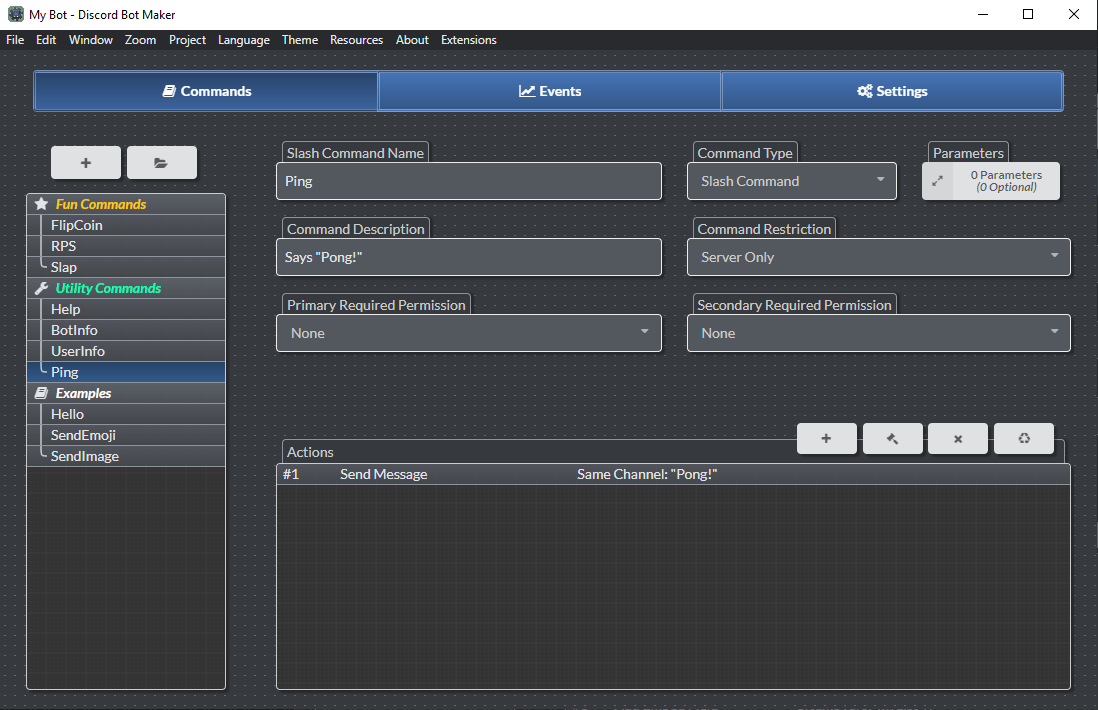The width and height of the screenshot is (1098, 710).
Task: Open the Theme menu
Action: tap(300, 40)
